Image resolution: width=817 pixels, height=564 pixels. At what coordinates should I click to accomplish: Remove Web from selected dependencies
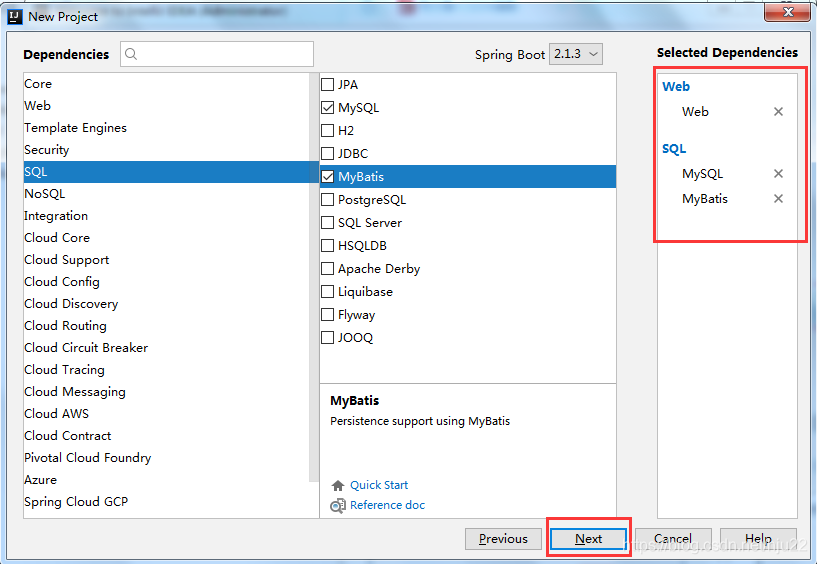(x=778, y=112)
